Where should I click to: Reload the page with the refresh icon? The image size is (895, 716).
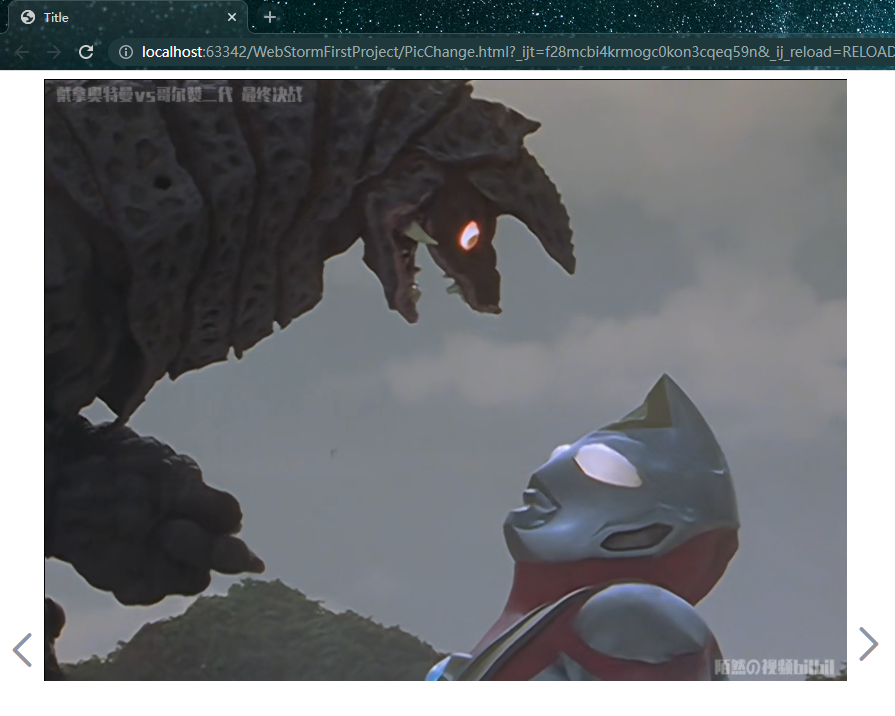86,52
